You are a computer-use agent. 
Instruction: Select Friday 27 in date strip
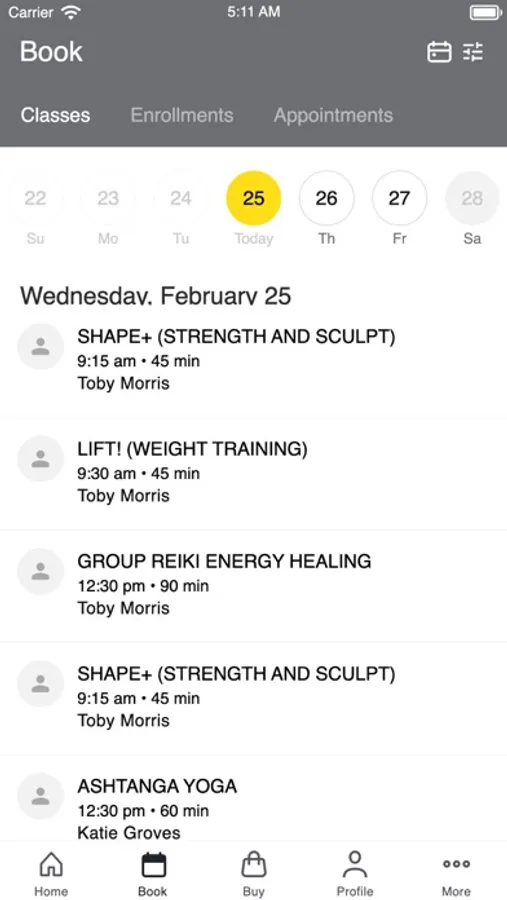tap(400, 199)
